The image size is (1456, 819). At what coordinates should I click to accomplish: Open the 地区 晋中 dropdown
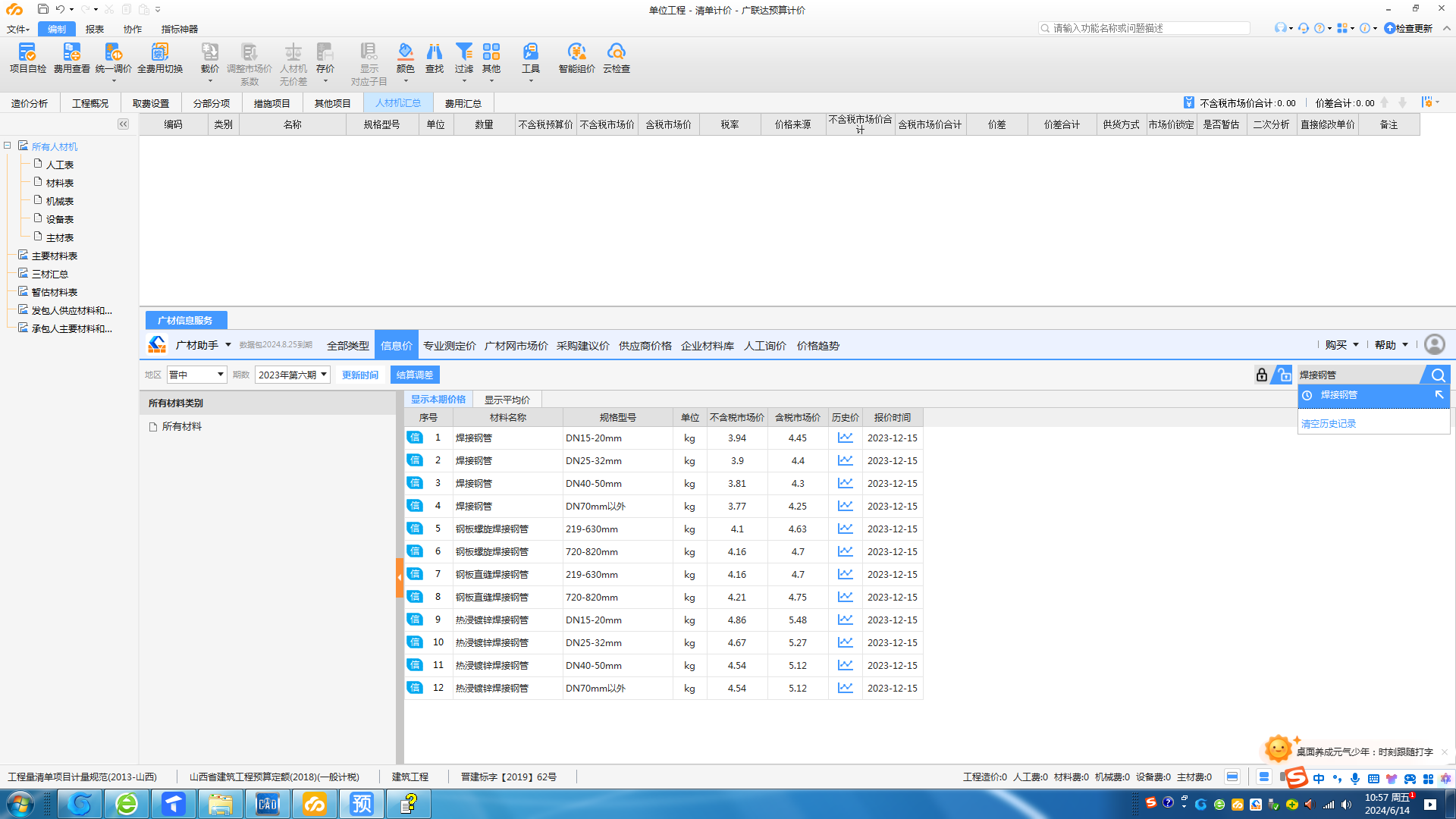(196, 375)
